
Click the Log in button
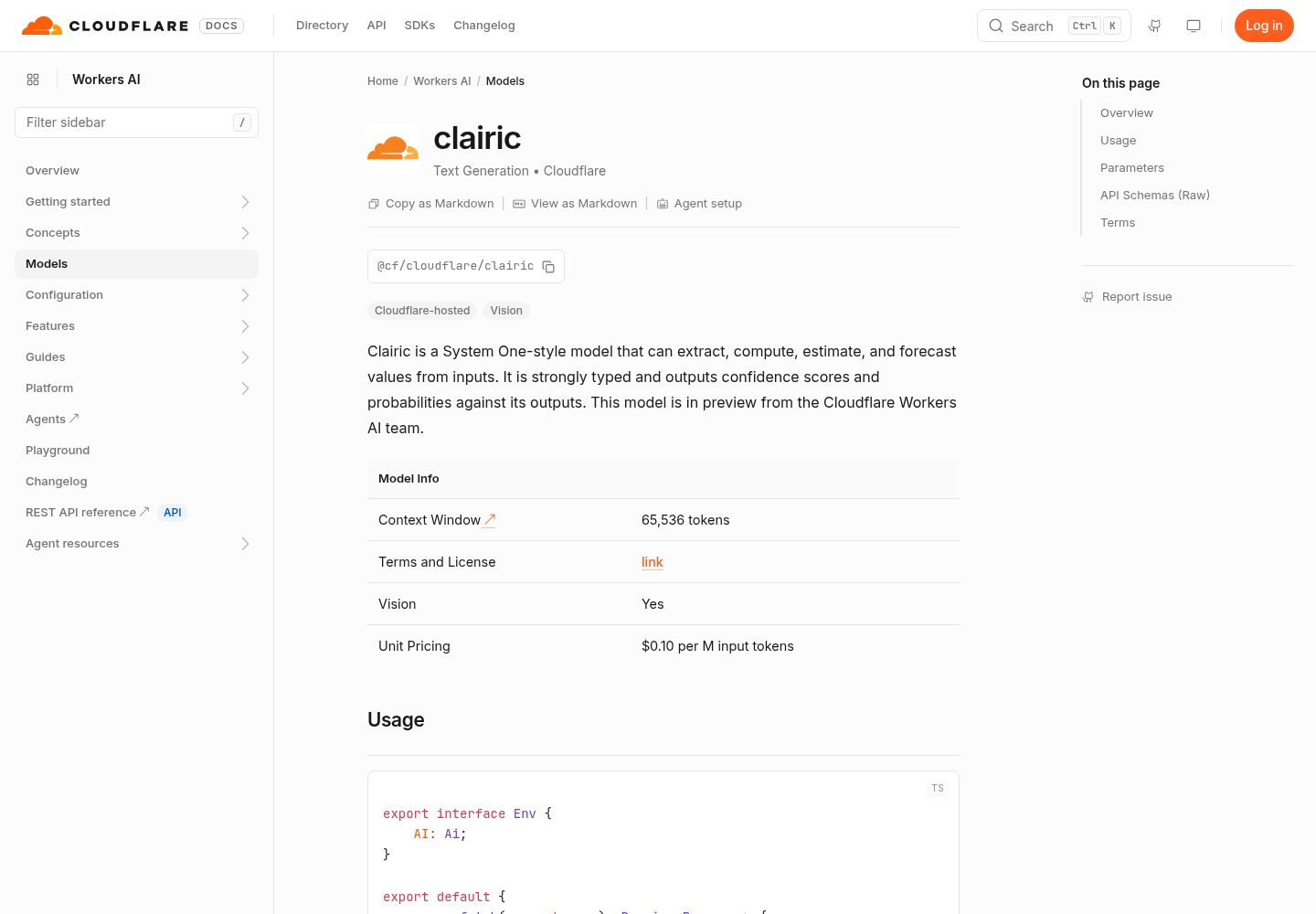click(x=1264, y=26)
